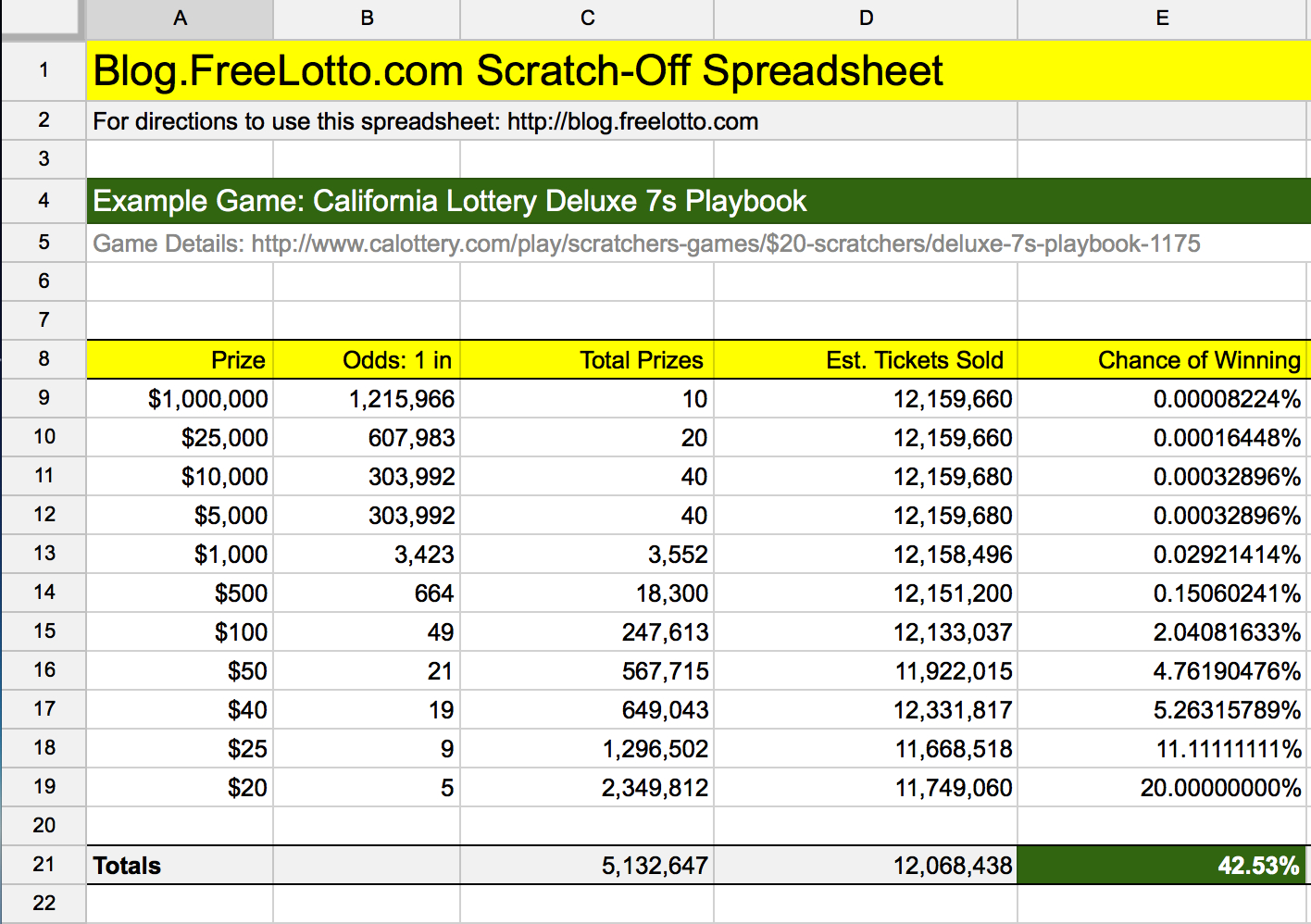
Task: Select the Example Game green header cell
Action: pos(450,201)
